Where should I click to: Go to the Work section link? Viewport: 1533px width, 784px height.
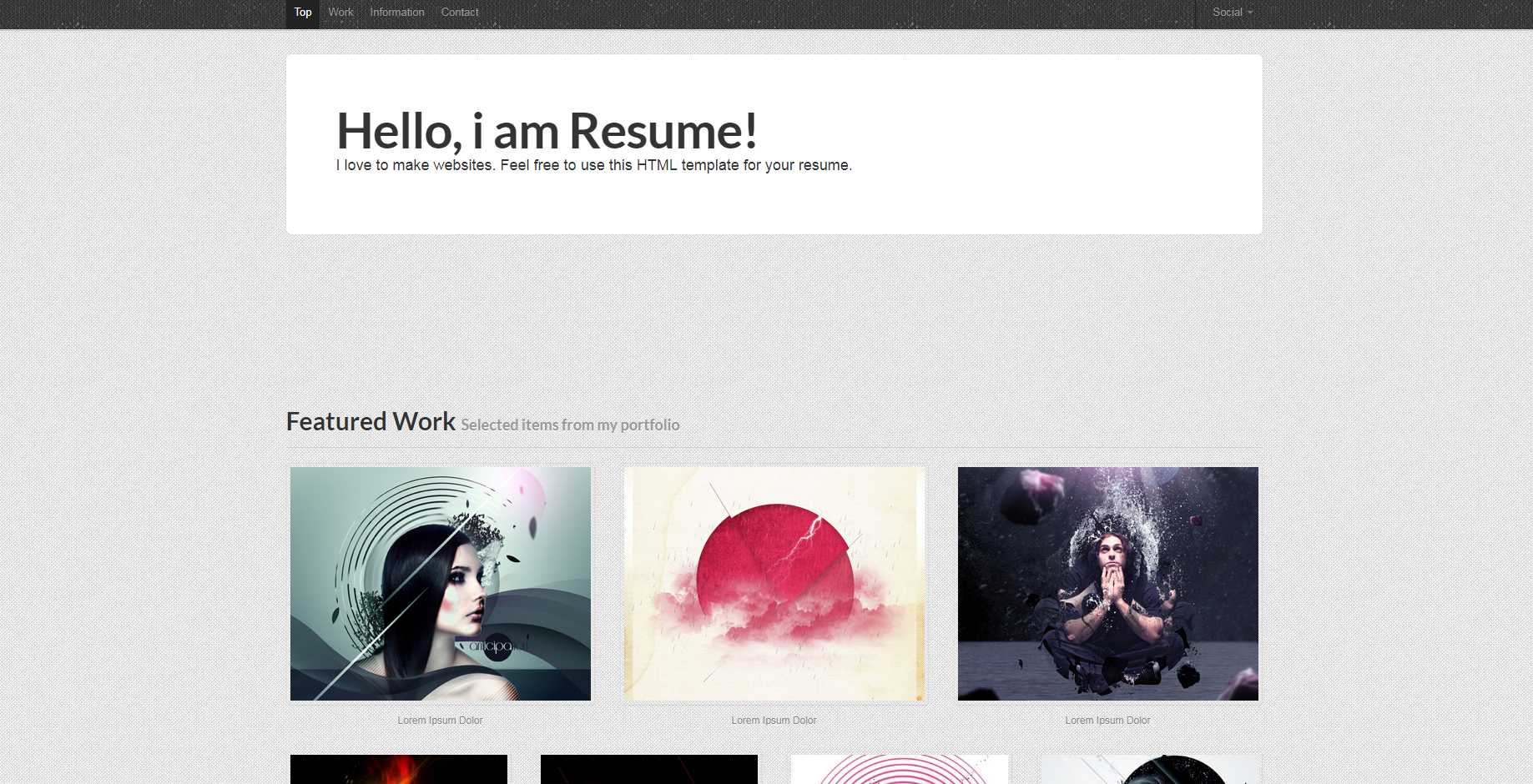(340, 13)
